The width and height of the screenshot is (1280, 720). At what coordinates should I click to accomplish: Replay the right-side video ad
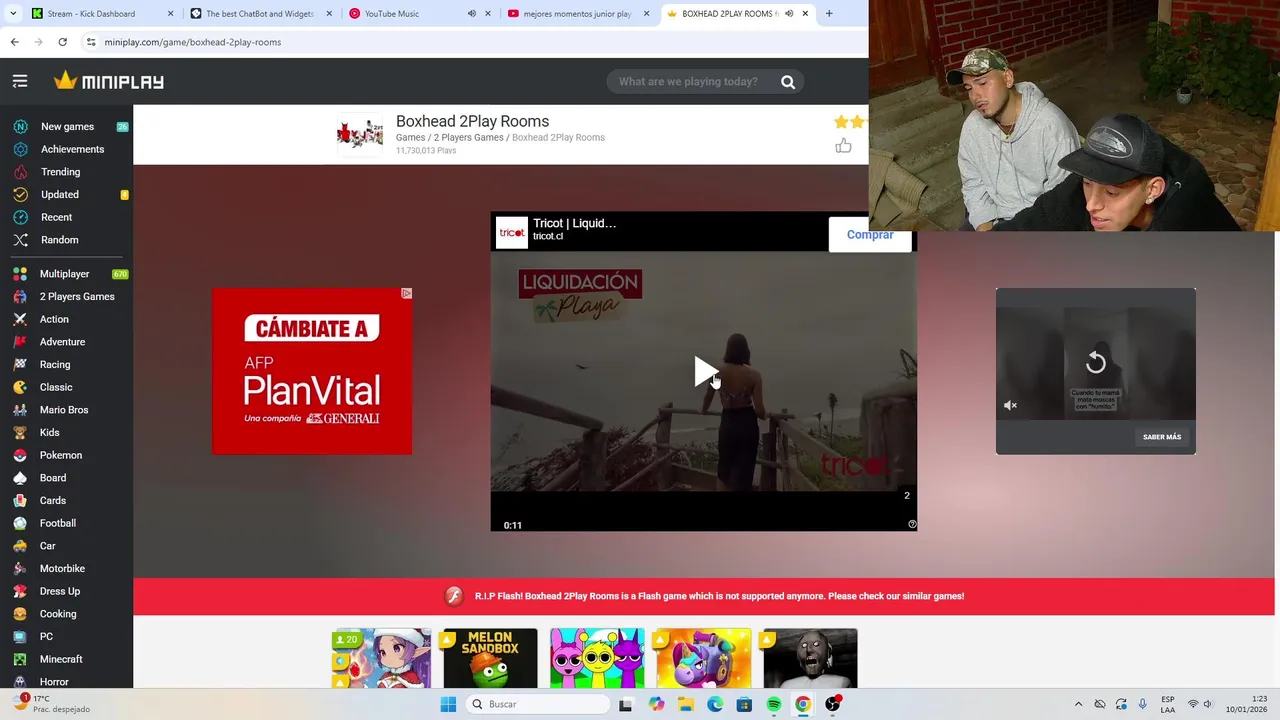pyautogui.click(x=1096, y=362)
